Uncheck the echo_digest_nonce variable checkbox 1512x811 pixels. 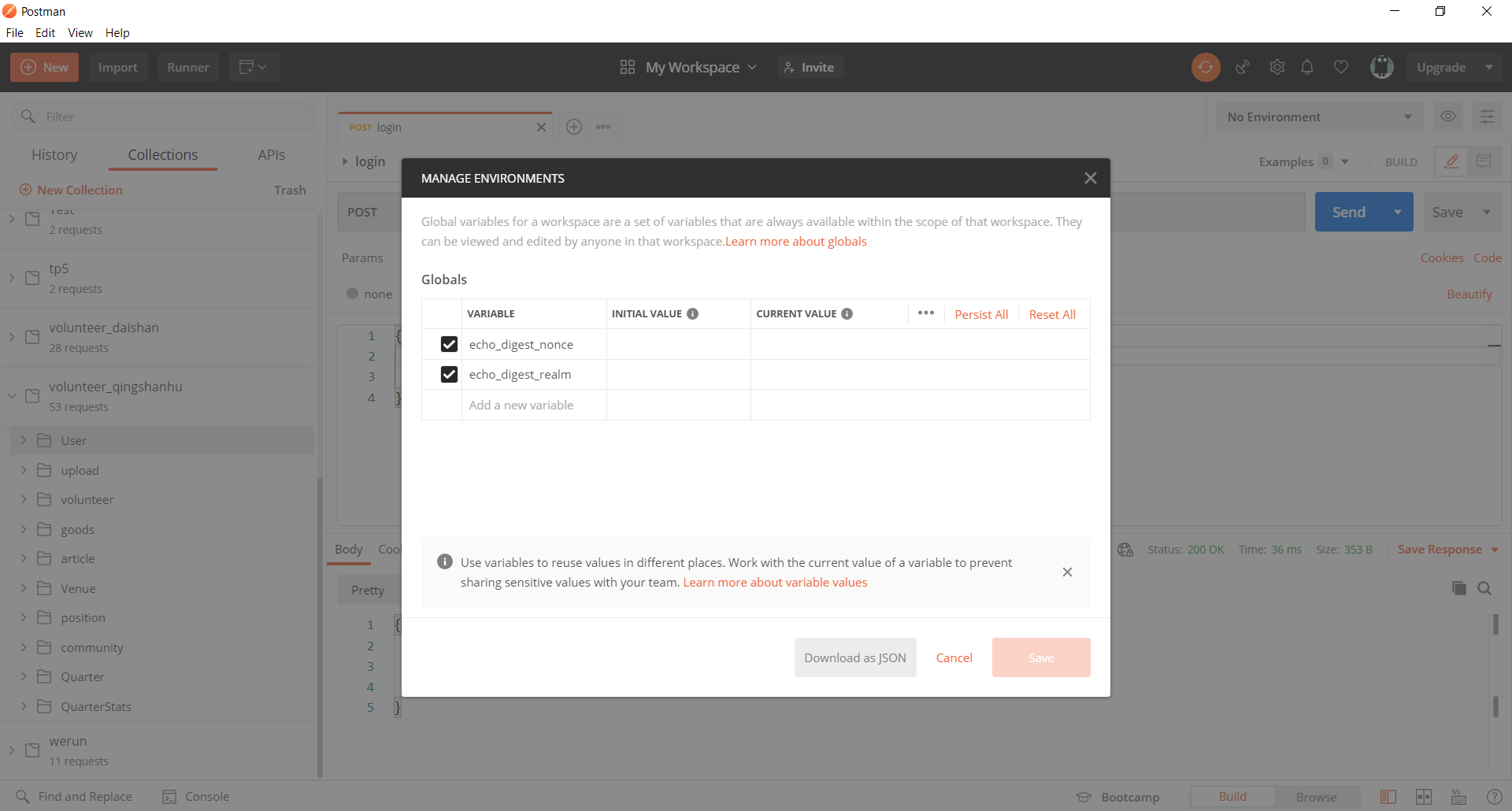[x=449, y=344]
